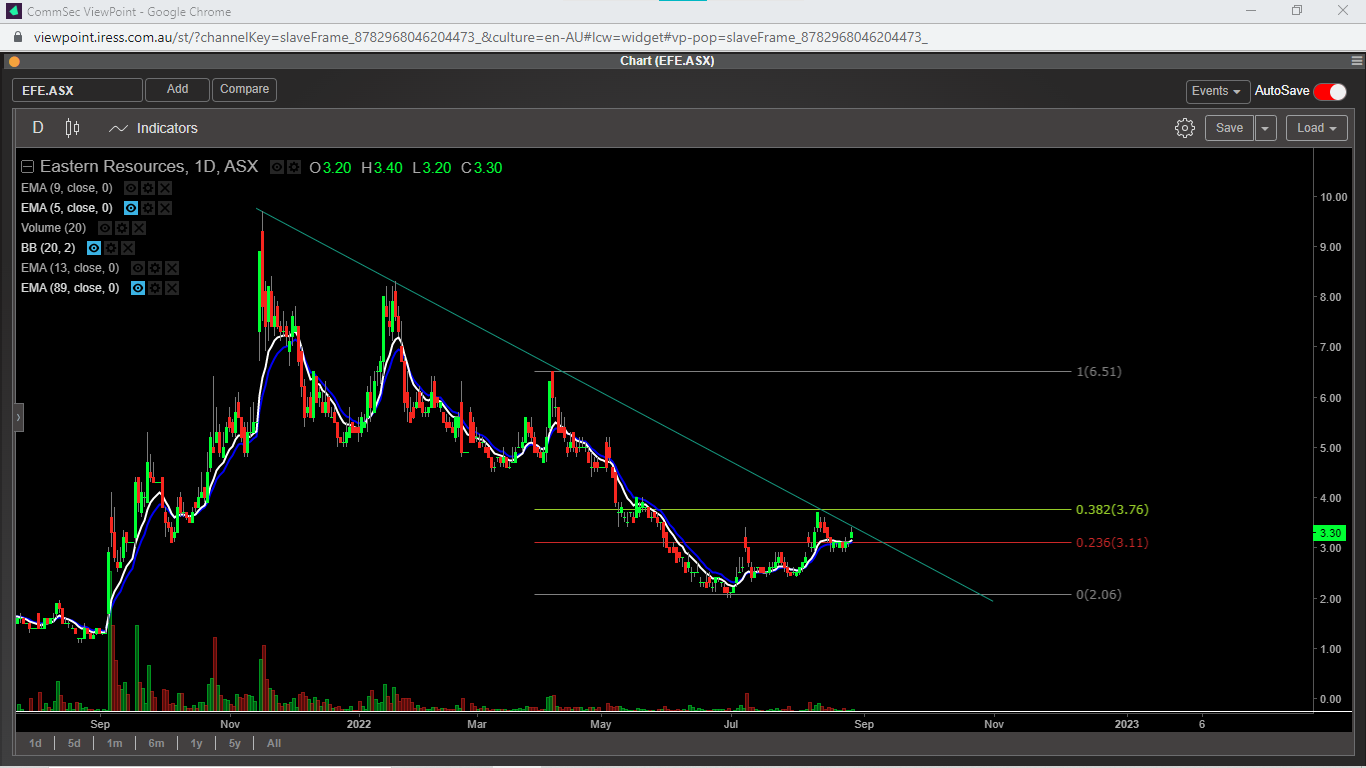1366x768 pixels.
Task: Minimize the Chrome window
Action: coord(1251,11)
